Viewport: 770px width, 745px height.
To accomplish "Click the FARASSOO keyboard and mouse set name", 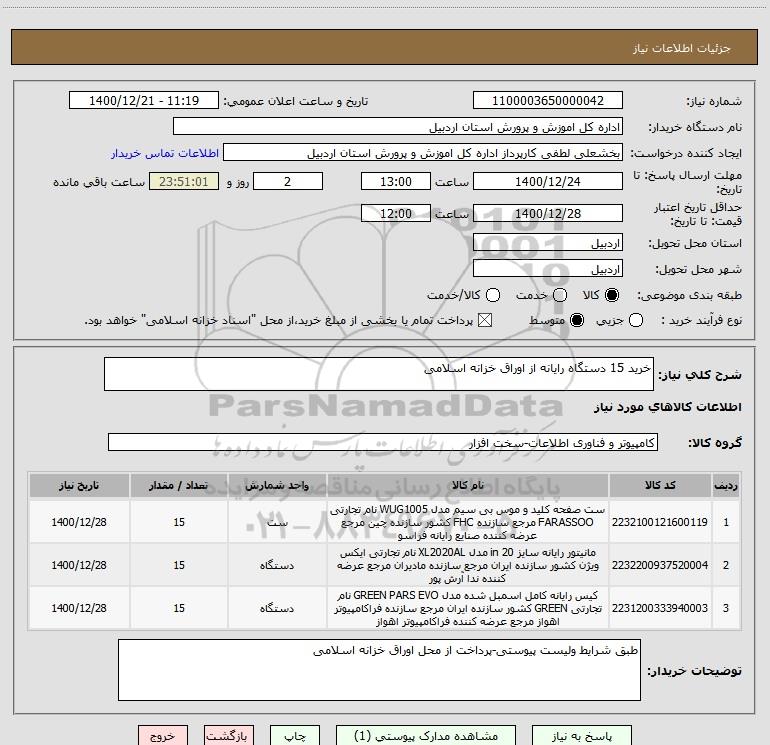I will tap(468, 522).
